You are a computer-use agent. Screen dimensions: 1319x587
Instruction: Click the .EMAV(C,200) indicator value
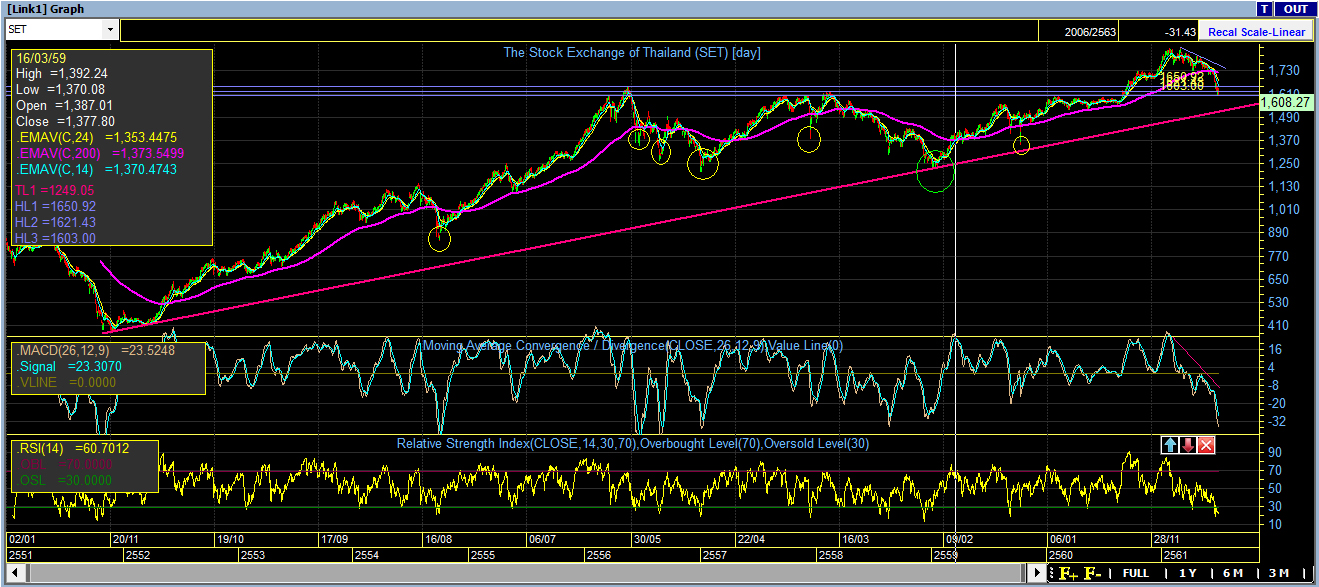(x=100, y=153)
